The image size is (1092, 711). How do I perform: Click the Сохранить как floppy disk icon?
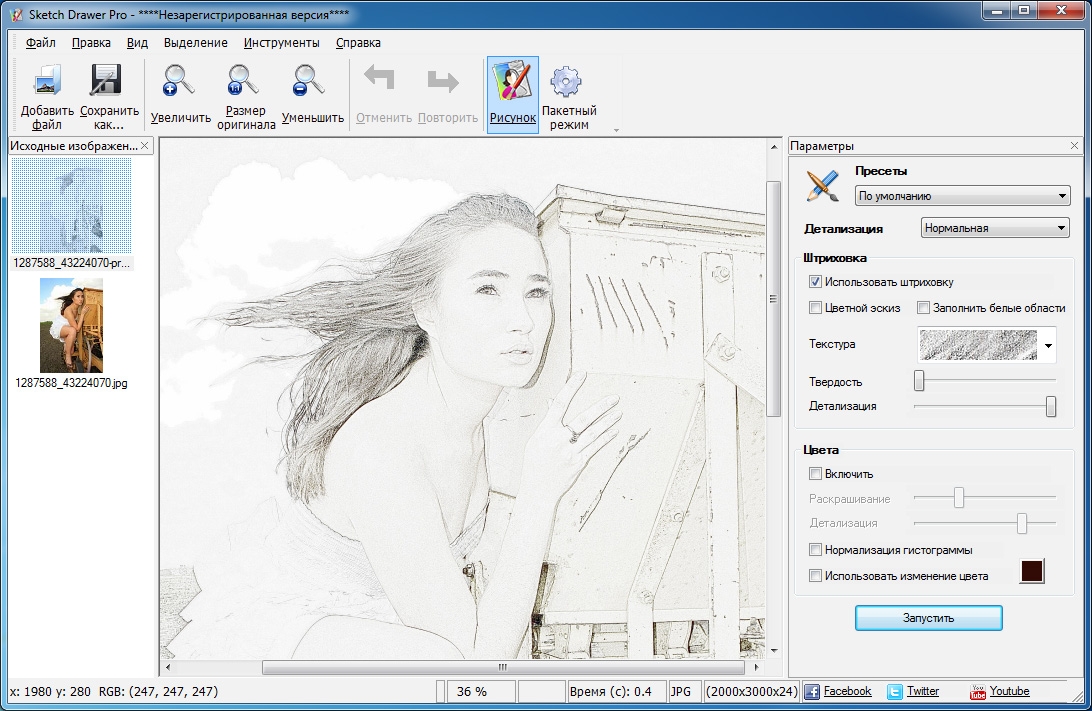106,80
